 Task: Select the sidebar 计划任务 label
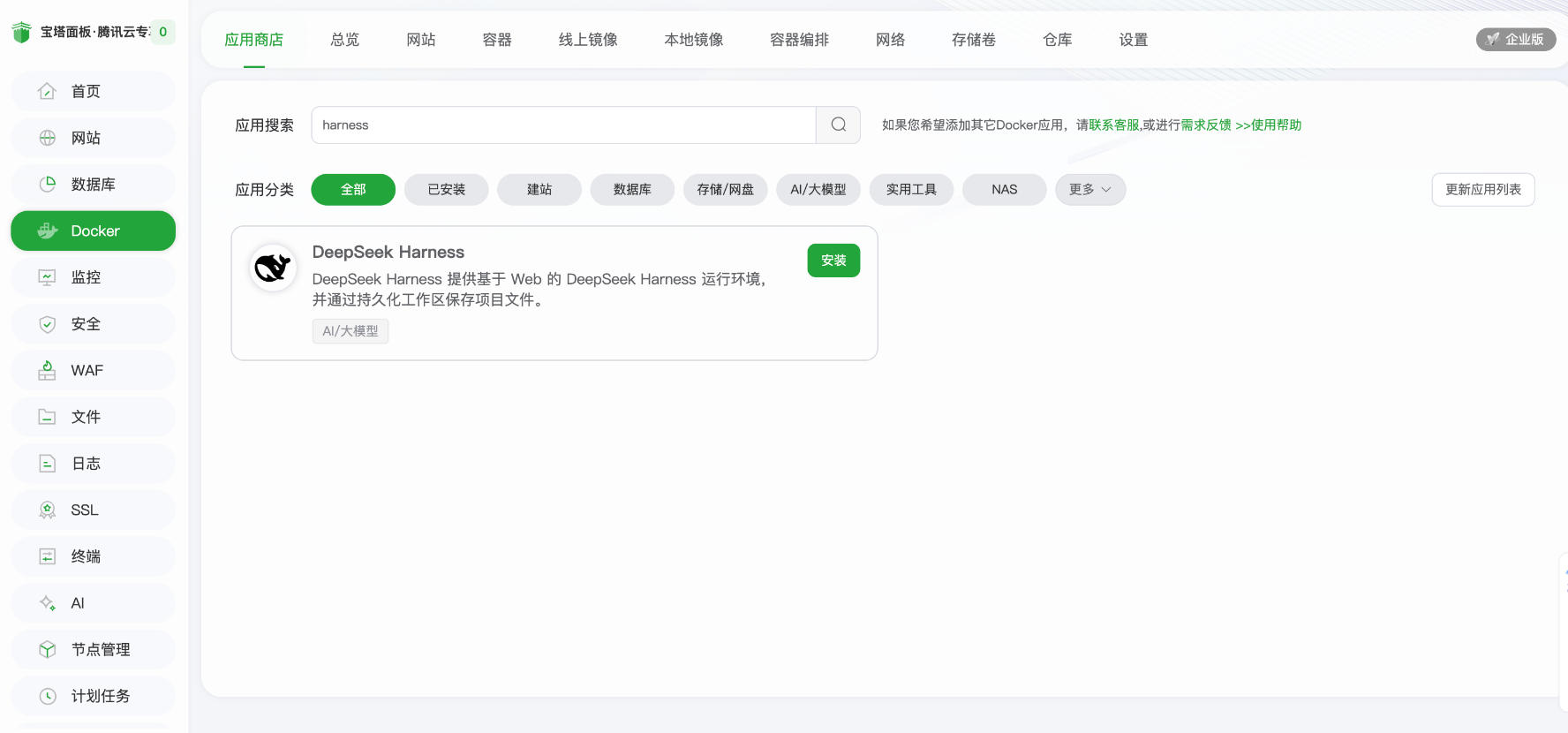tap(101, 696)
